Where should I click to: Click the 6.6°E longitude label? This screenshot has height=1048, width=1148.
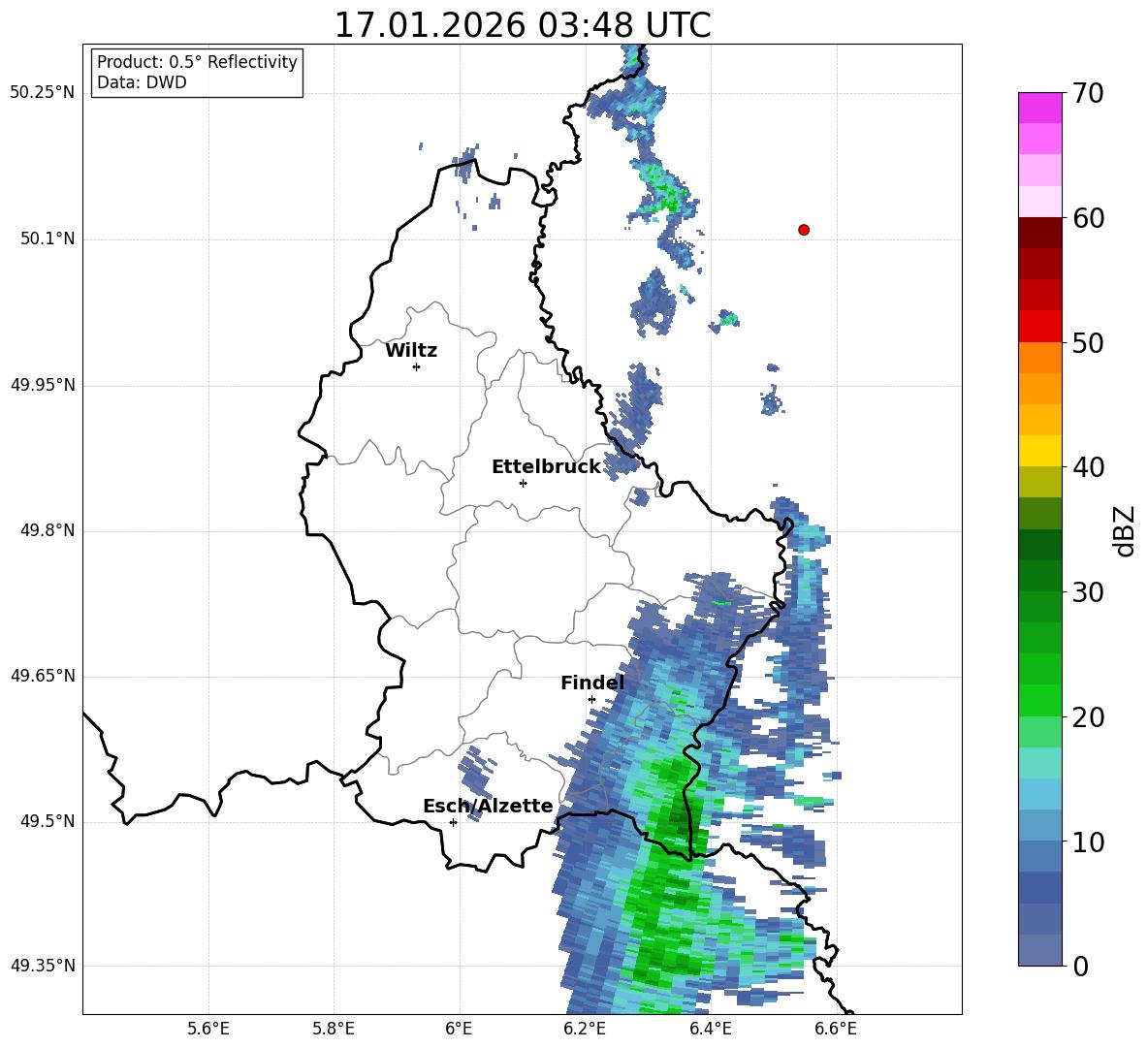coord(836,1030)
